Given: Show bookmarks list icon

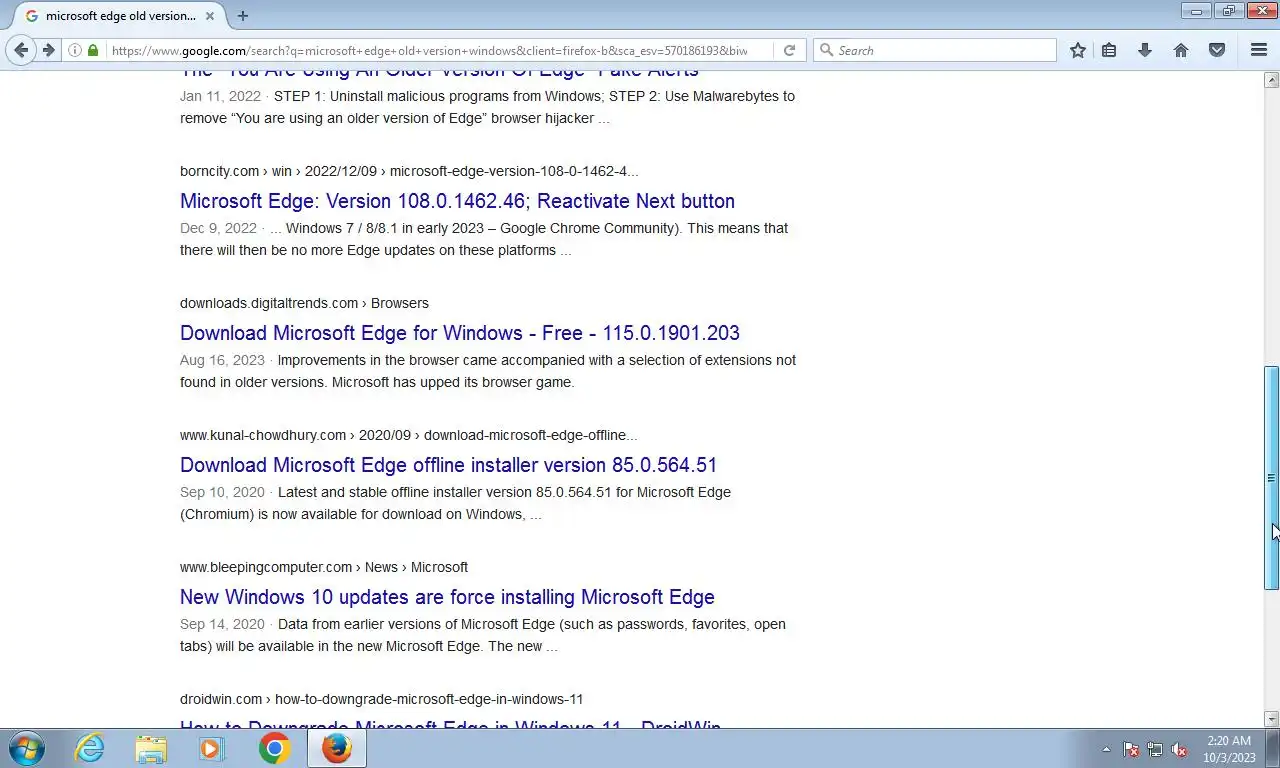Looking at the screenshot, I should pyautogui.click(x=1109, y=50).
